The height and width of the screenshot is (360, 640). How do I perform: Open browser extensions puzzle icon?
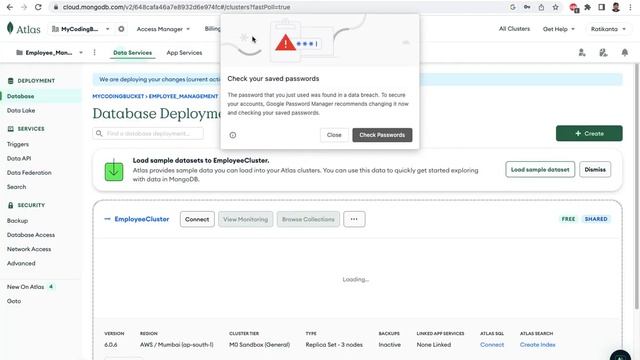pyautogui.click(x=587, y=7)
